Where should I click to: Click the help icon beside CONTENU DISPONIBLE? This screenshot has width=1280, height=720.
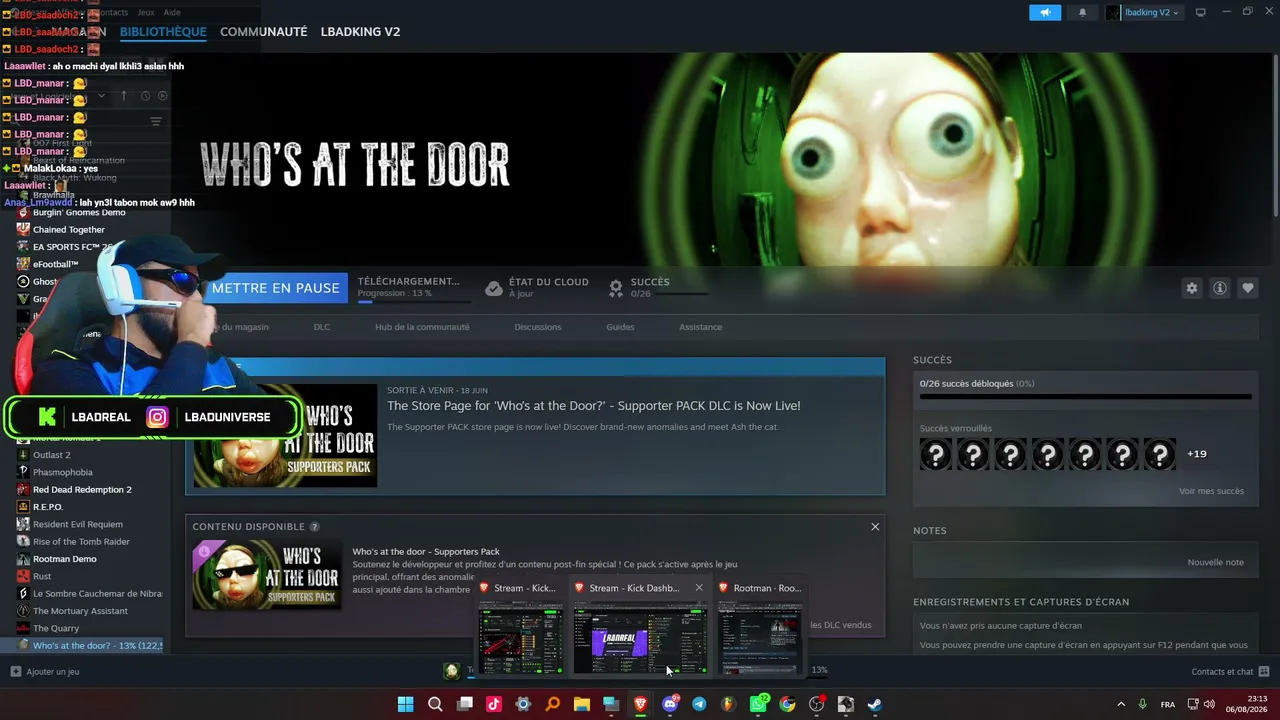(x=315, y=527)
